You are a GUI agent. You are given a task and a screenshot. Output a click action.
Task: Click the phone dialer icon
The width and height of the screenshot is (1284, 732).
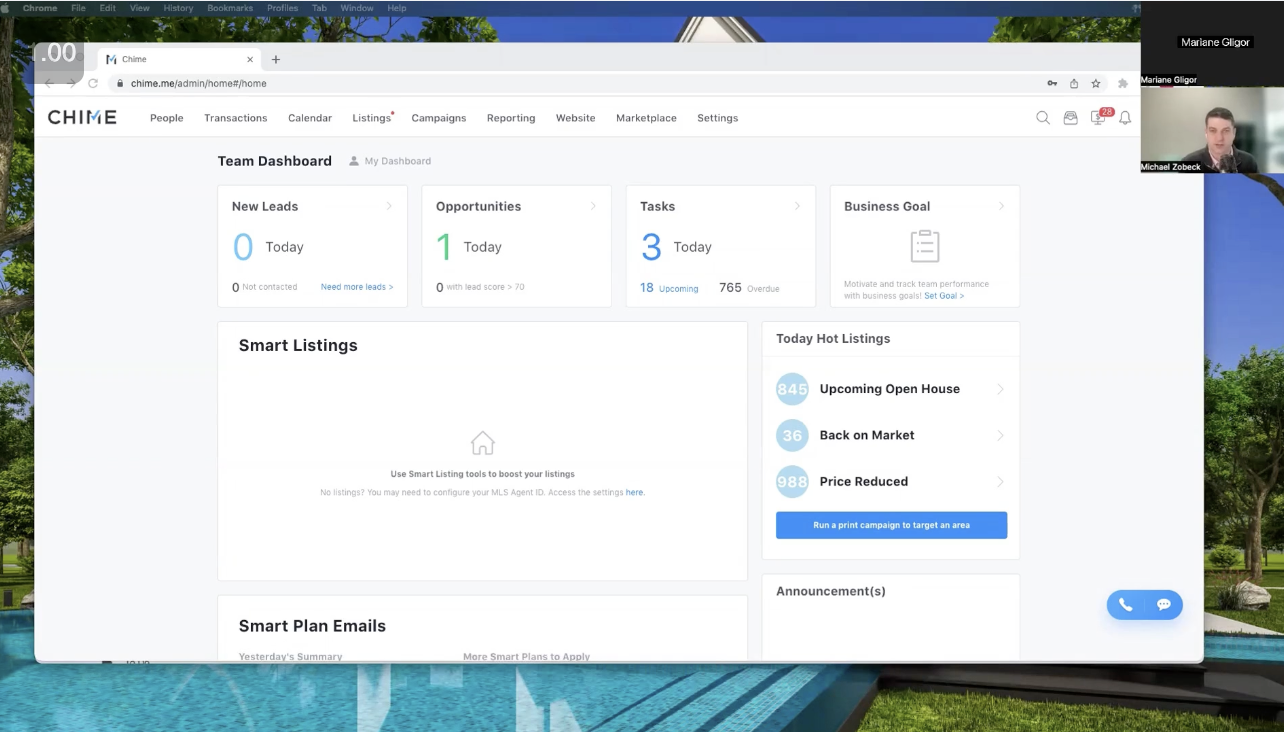click(1125, 604)
